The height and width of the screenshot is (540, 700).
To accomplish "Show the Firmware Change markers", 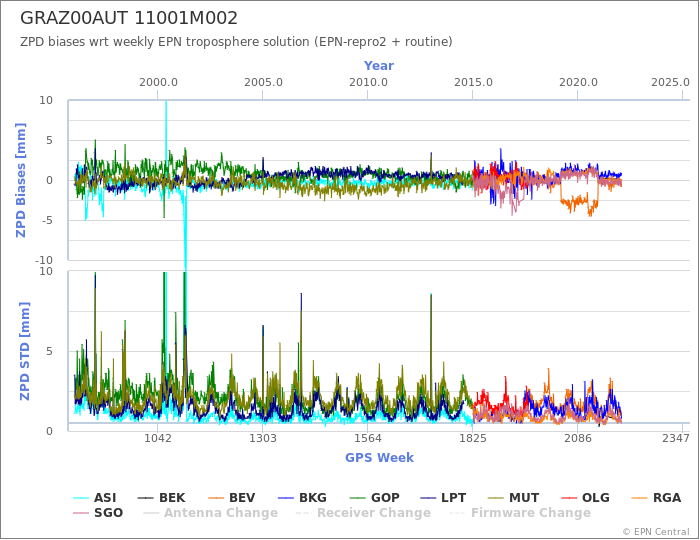I will 520,513.
